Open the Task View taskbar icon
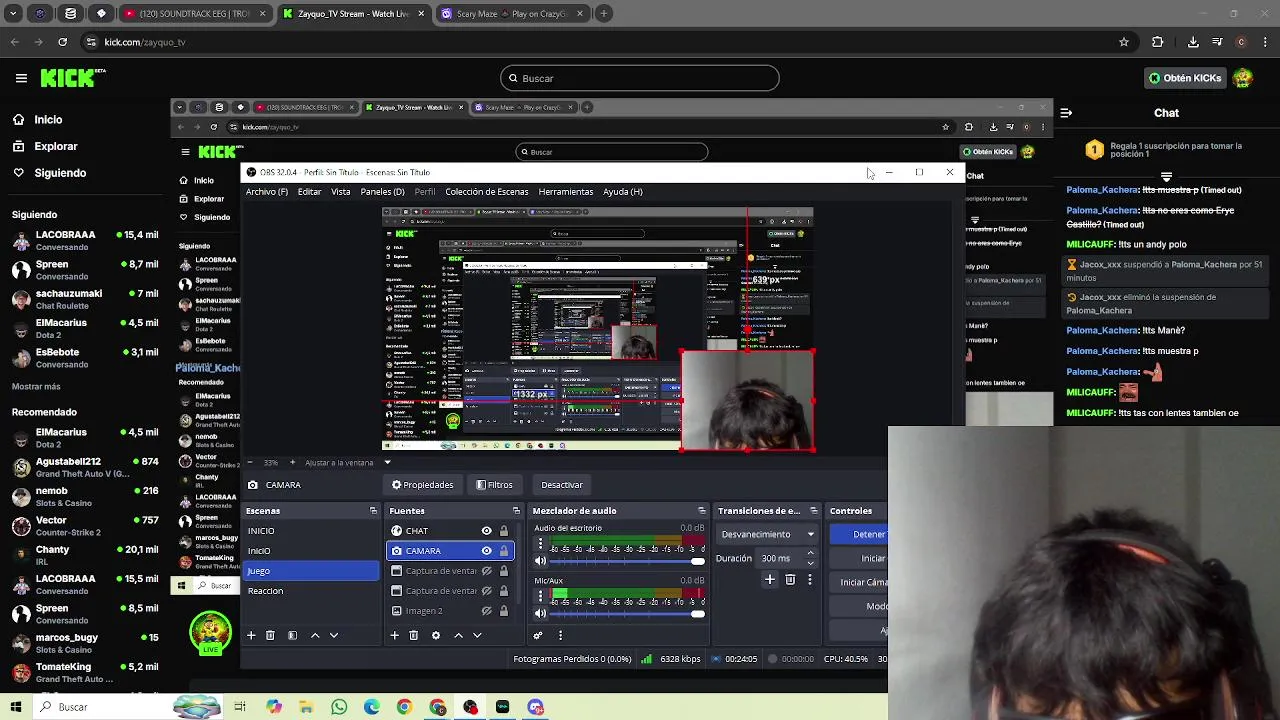This screenshot has height=720, width=1280. tap(240, 707)
